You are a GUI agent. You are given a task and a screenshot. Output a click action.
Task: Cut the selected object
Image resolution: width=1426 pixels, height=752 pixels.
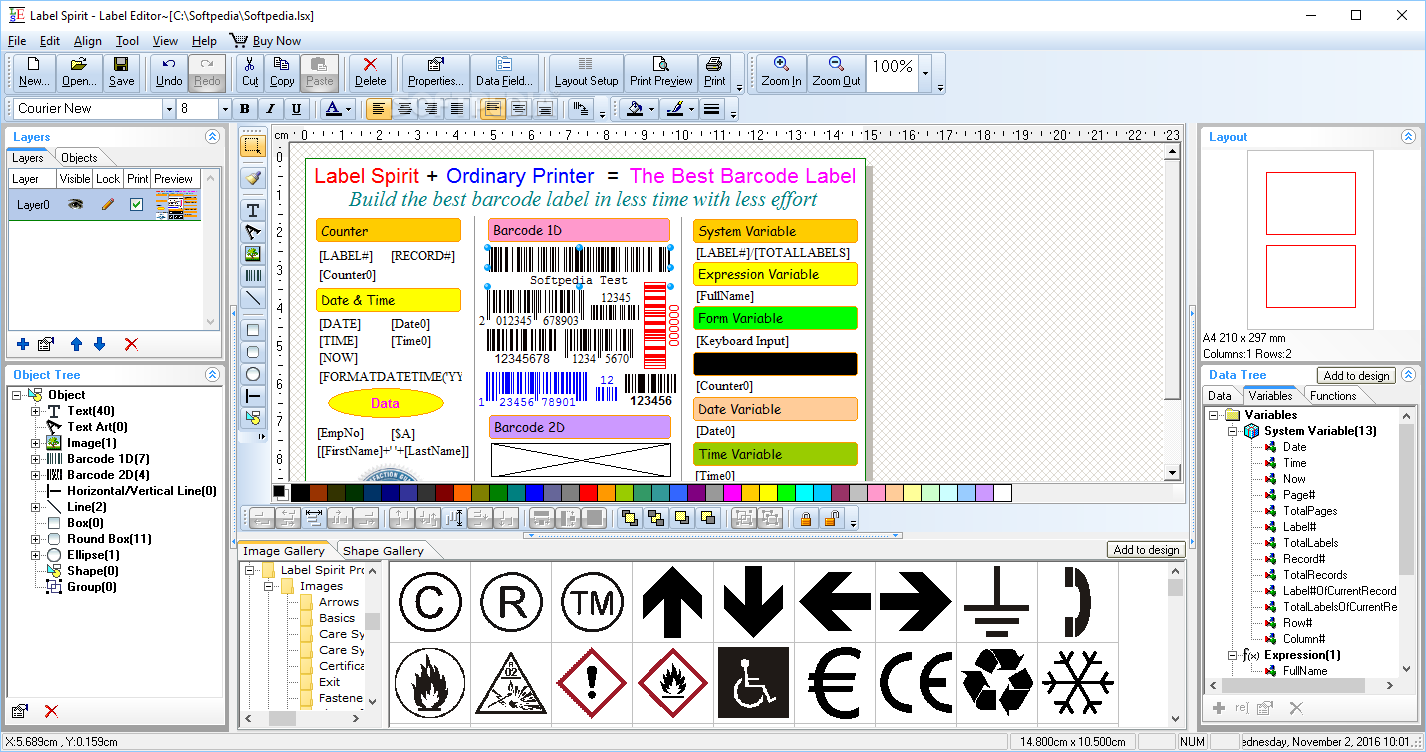click(250, 72)
